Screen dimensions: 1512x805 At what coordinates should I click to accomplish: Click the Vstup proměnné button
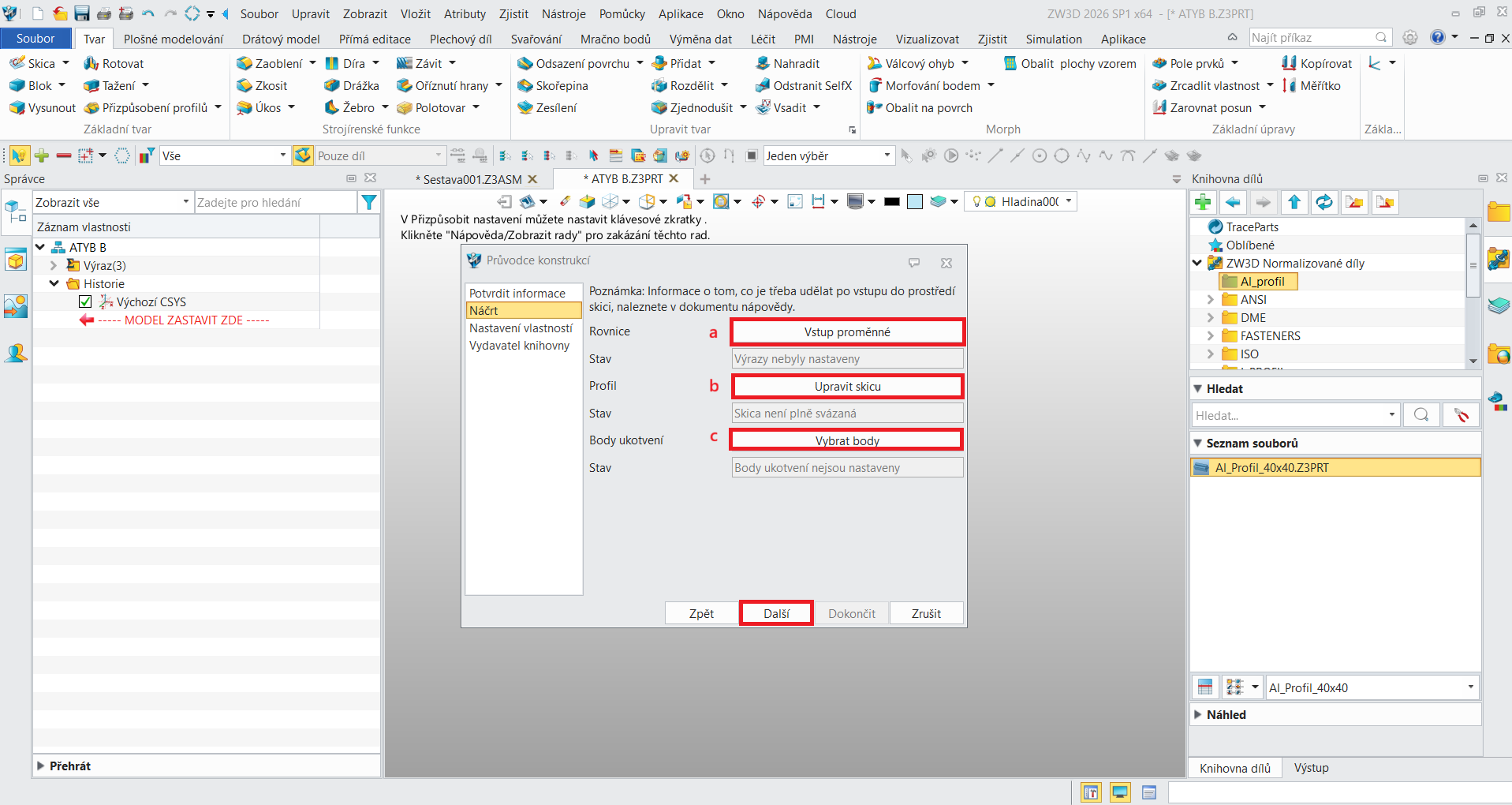(847, 332)
